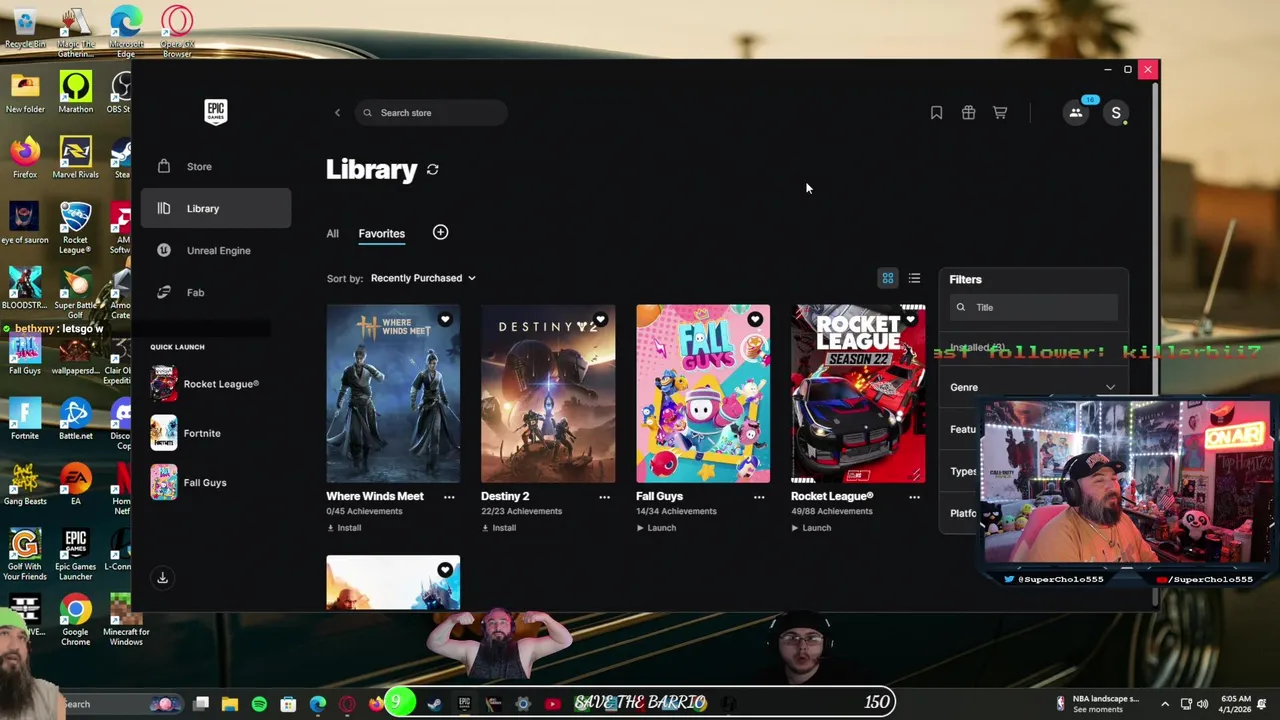Add a new collection with the plus icon
1280x720 pixels.
(440, 232)
